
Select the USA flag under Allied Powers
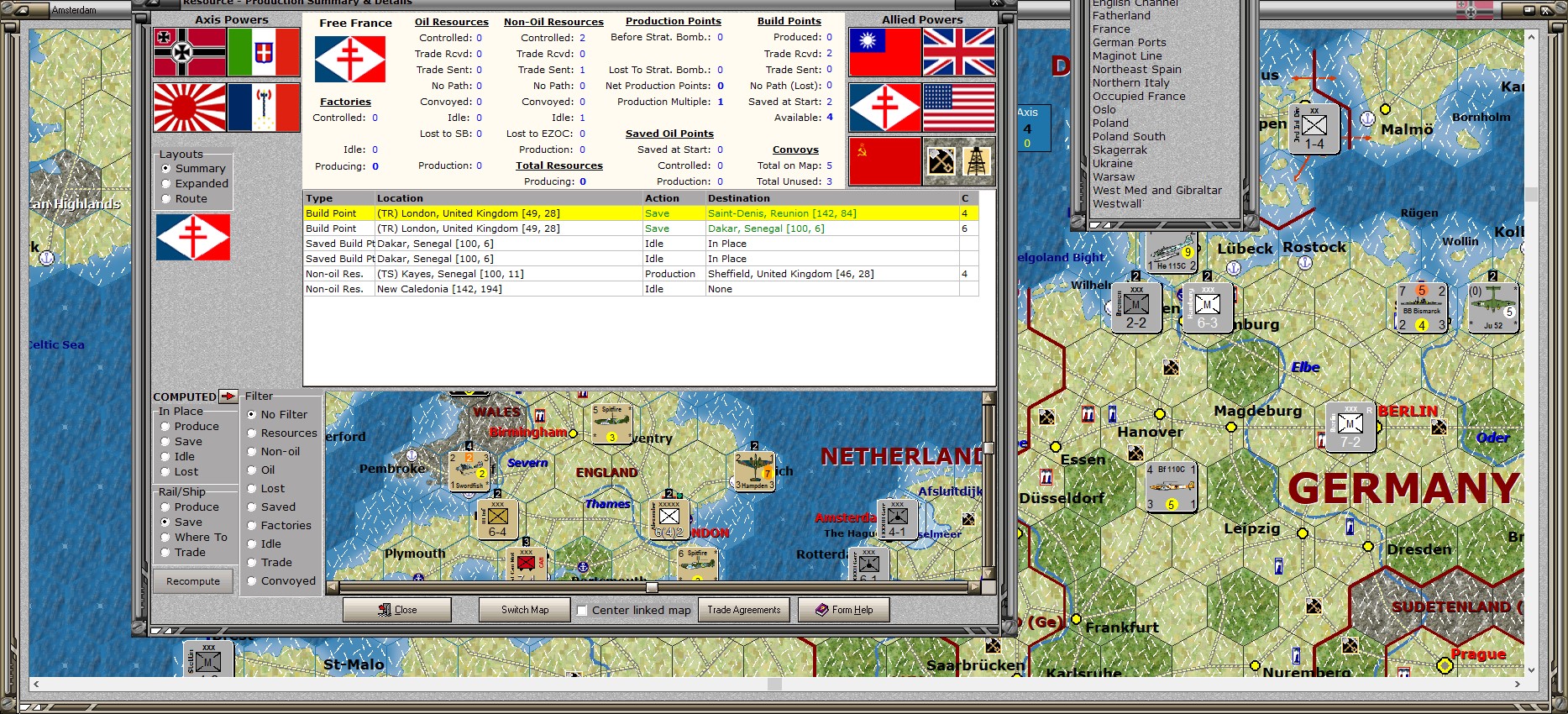click(x=959, y=108)
